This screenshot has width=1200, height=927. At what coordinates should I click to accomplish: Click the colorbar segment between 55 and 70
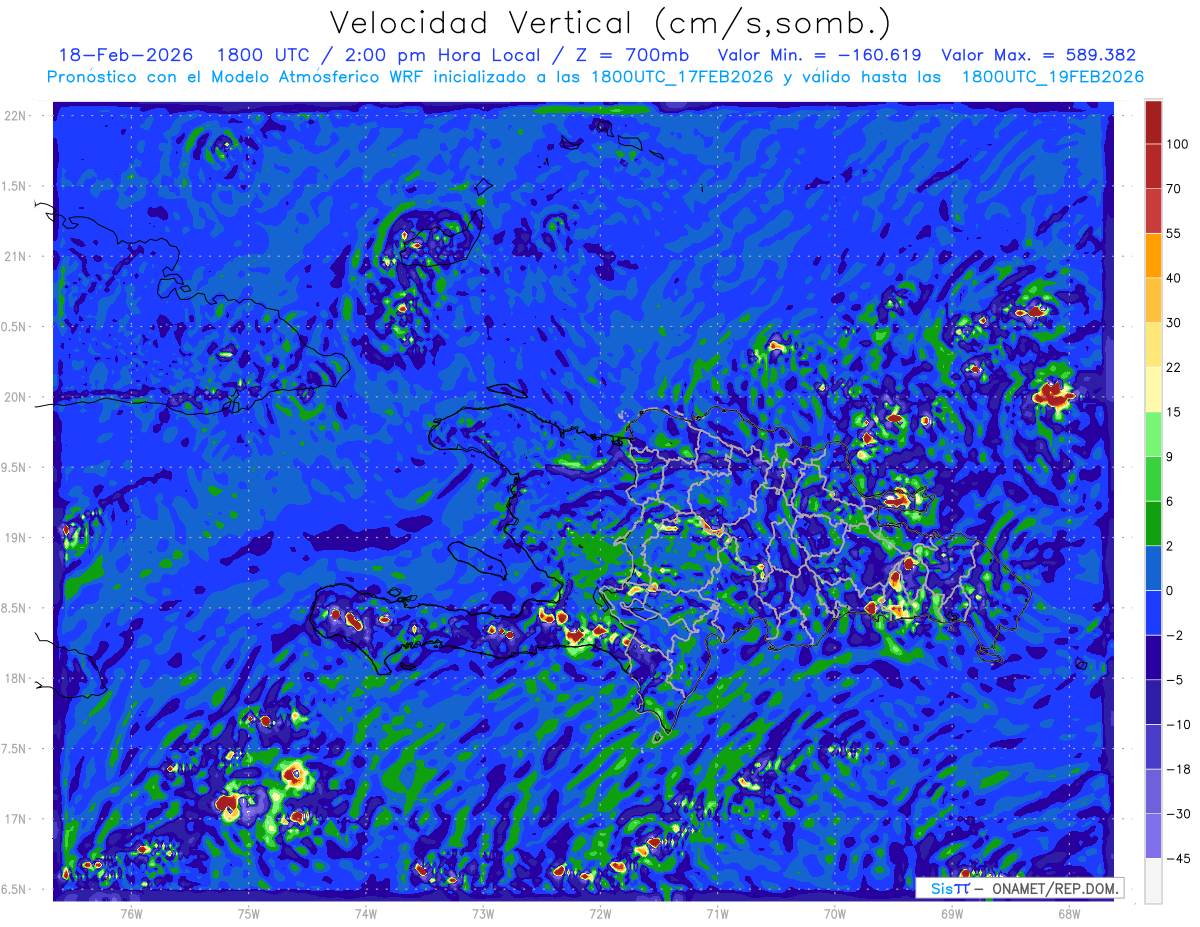coord(1153,210)
